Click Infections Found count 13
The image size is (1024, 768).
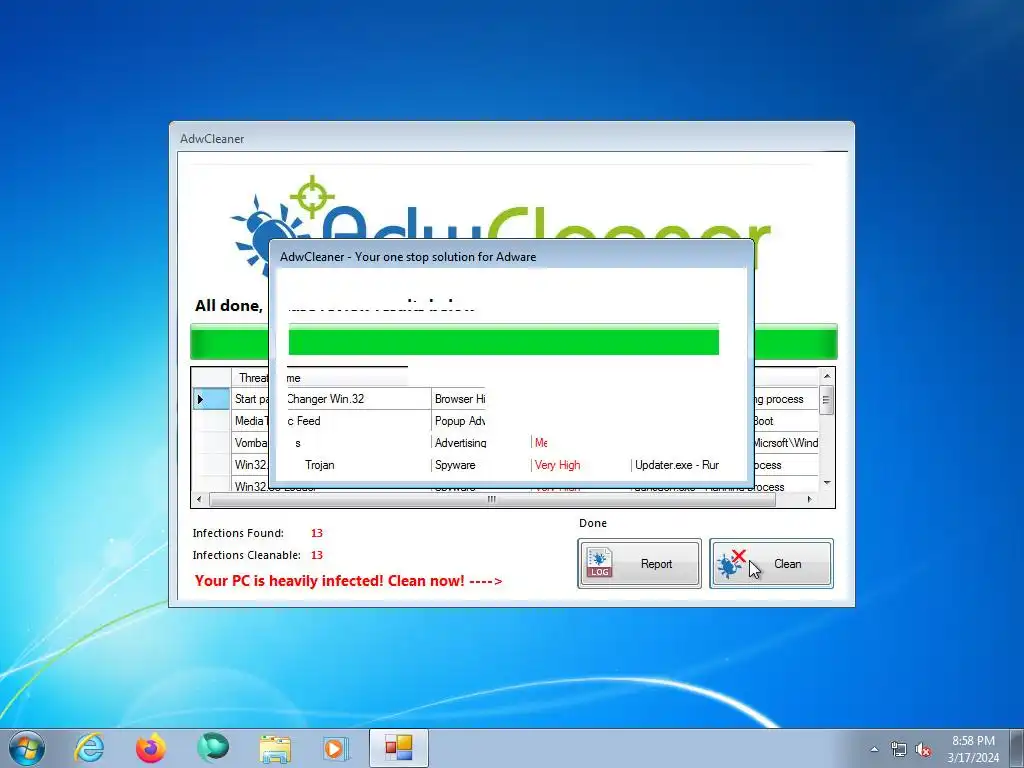point(317,533)
